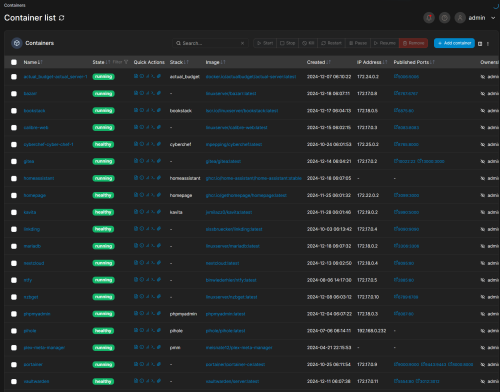Check the mariadb row checkbox
This screenshot has height=392, width=500.
coord(14,246)
